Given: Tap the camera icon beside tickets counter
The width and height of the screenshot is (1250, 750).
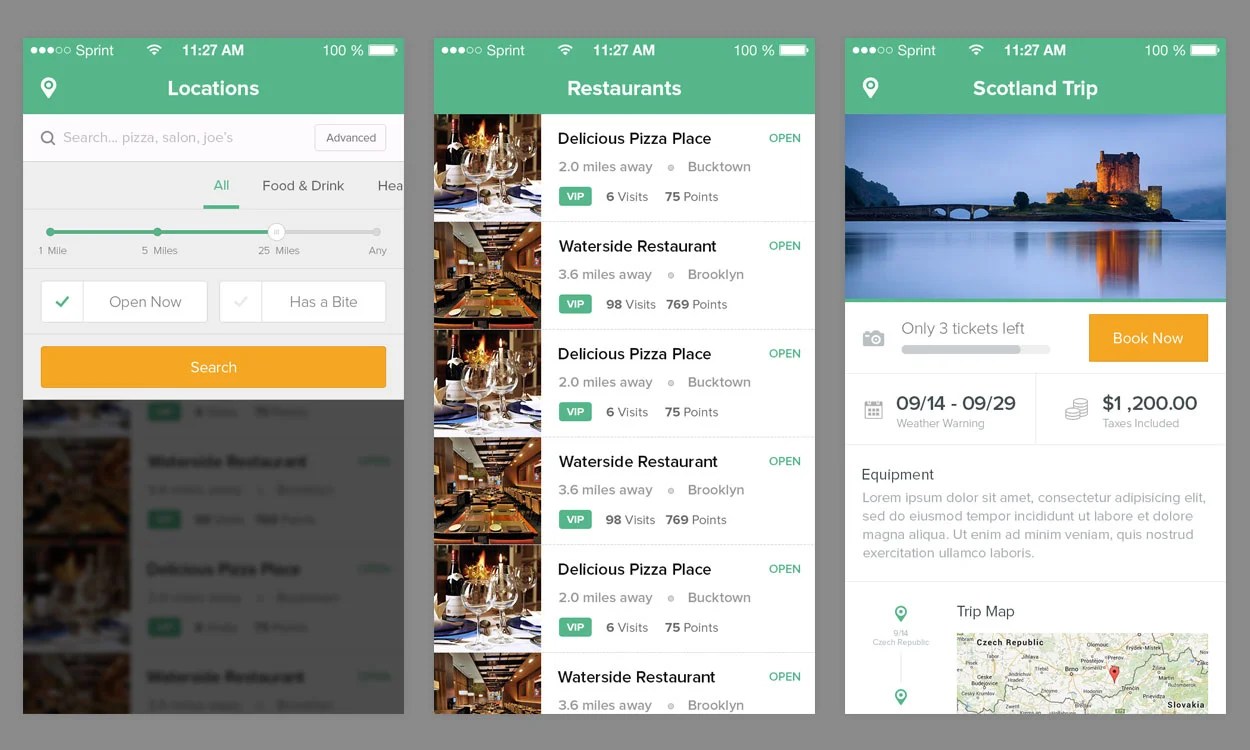Looking at the screenshot, I should pyautogui.click(x=873, y=337).
